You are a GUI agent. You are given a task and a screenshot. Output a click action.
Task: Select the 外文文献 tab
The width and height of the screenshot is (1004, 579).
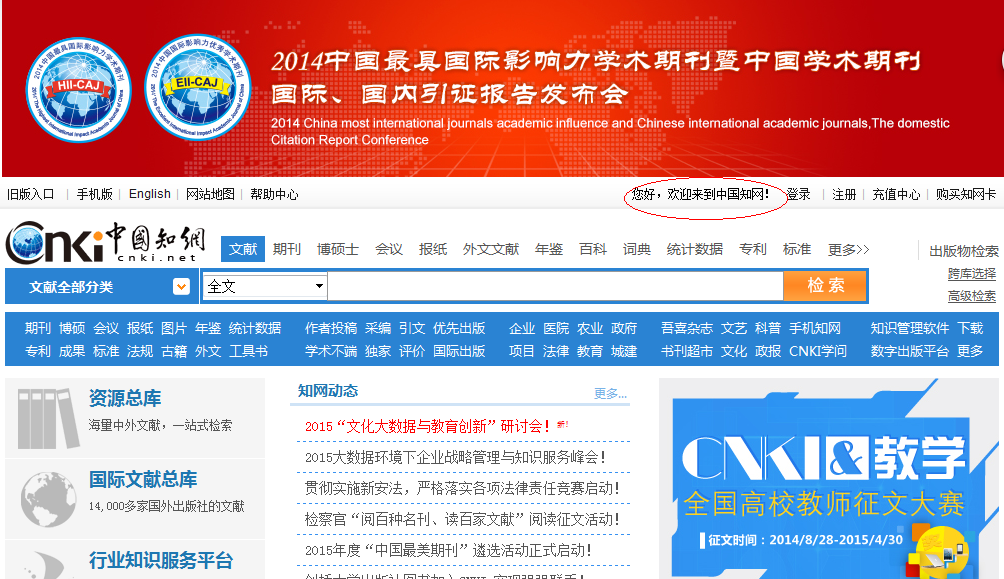click(491, 249)
